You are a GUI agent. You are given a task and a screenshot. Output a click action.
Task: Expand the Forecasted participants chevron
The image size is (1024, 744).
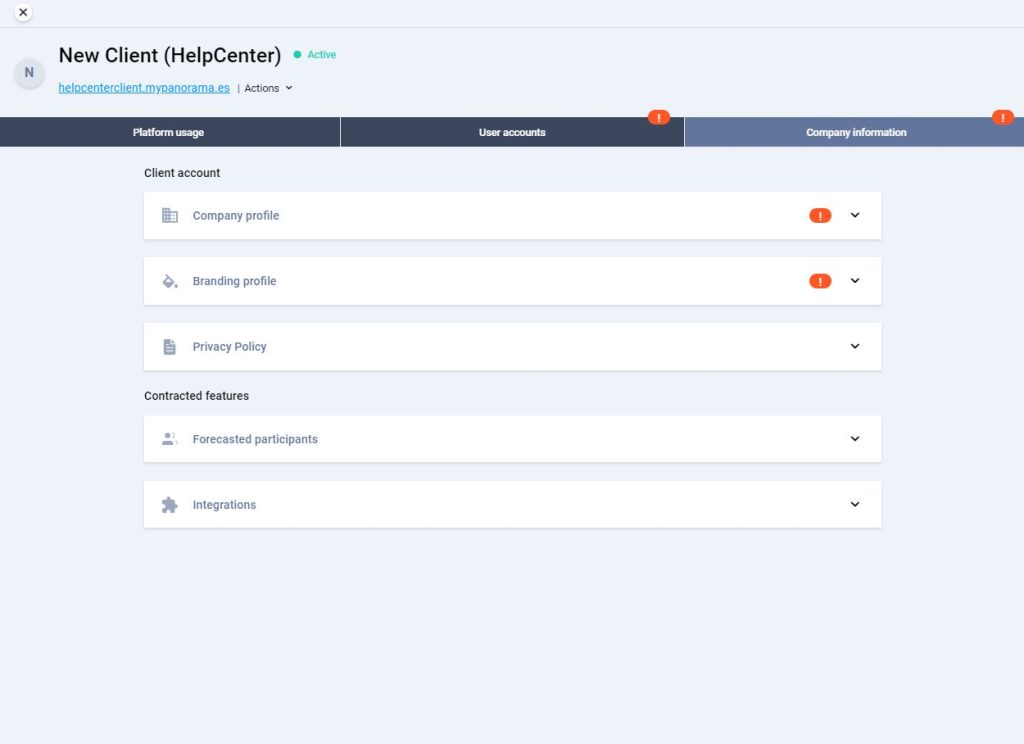pyautogui.click(x=855, y=439)
